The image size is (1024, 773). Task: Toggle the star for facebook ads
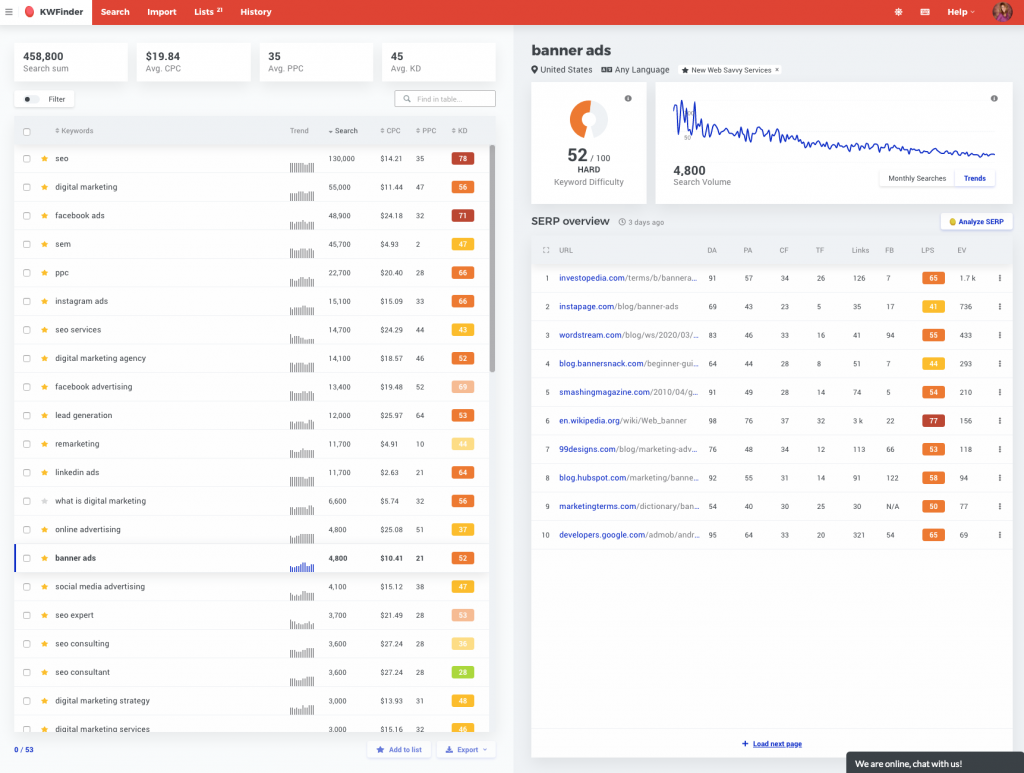click(x=44, y=215)
